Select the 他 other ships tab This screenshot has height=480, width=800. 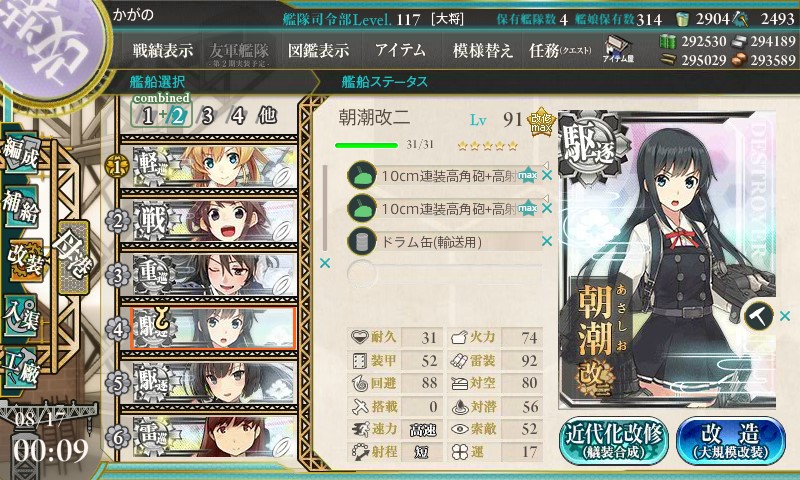[x=267, y=116]
